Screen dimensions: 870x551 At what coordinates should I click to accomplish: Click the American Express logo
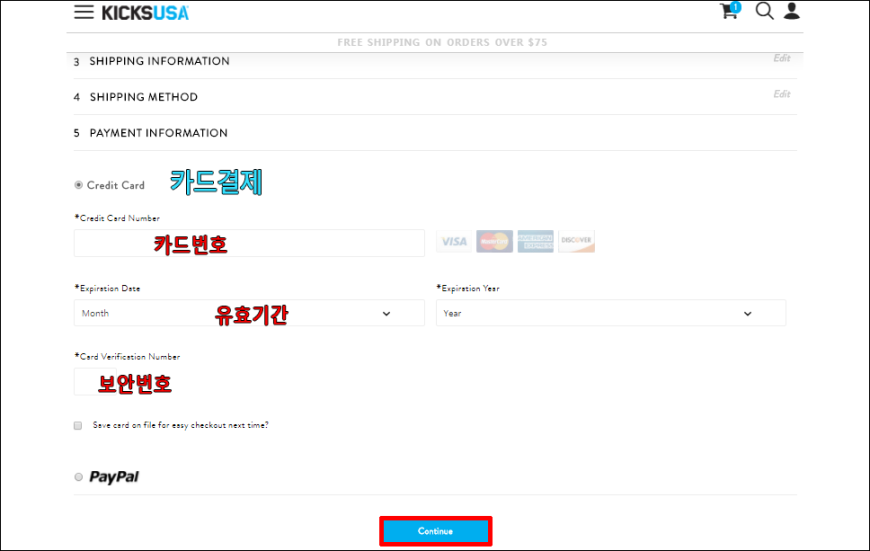coord(535,241)
